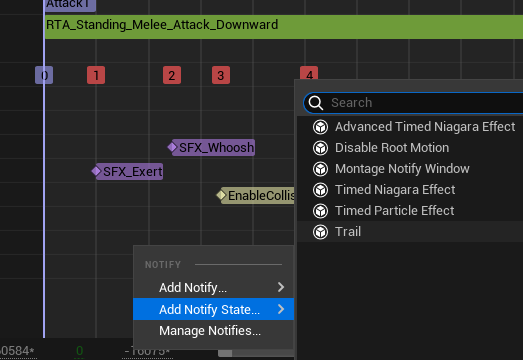Open Manage Notifies... menu entry
523x360 pixels.
[x=213, y=331]
